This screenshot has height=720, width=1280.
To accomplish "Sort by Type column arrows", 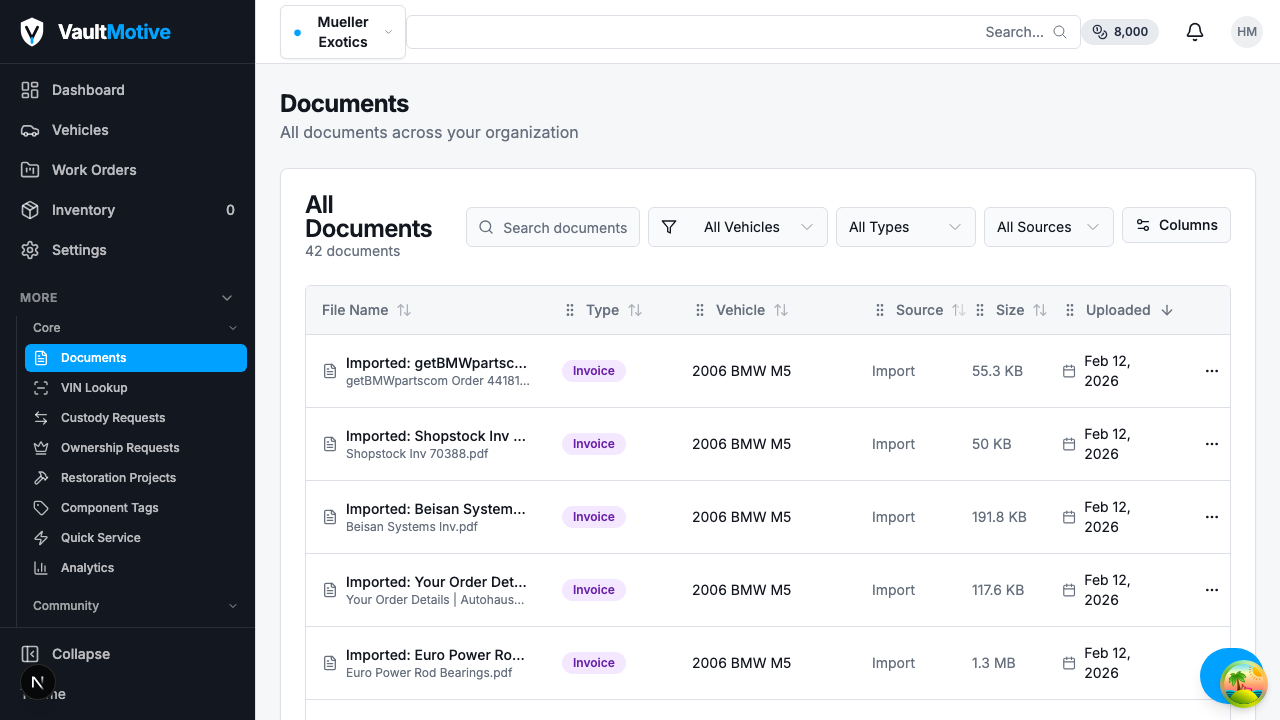I will click(635, 310).
